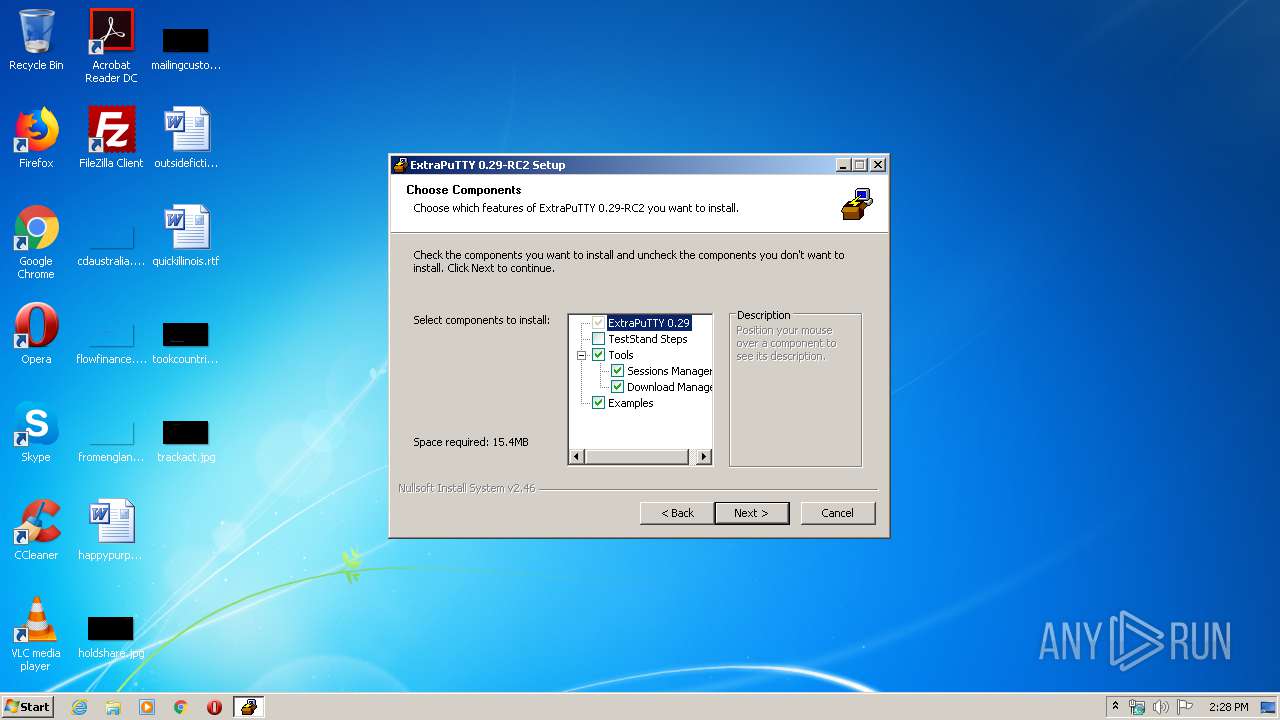Image resolution: width=1280 pixels, height=720 pixels.
Task: Select the ExtraPuTTY 0.29 tree item label
Action: pyautogui.click(x=649, y=323)
